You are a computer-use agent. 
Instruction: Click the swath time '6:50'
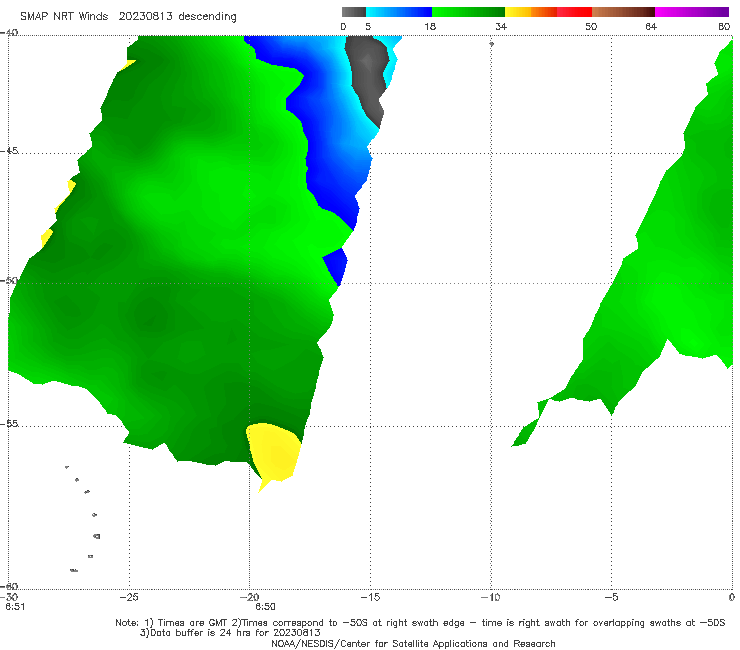(x=265, y=607)
